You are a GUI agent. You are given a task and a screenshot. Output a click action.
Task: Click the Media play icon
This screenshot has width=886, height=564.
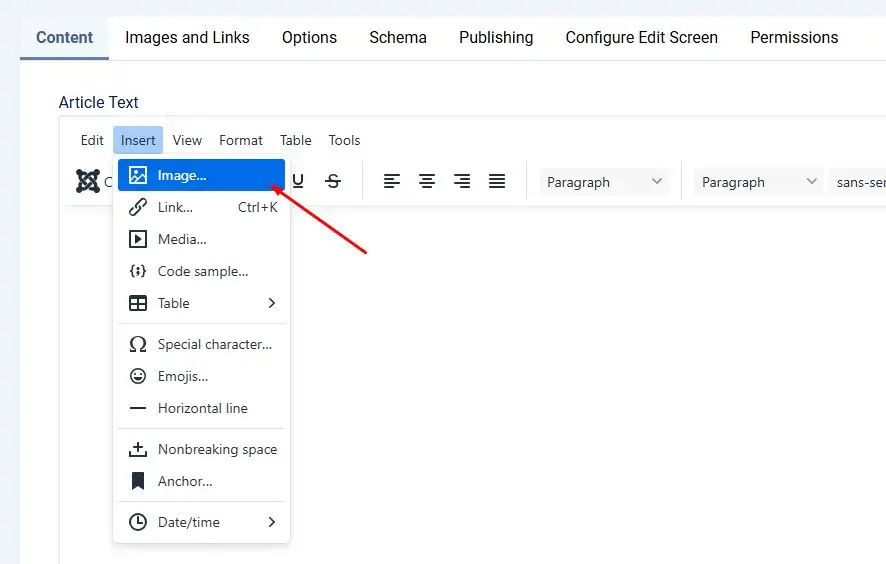pyautogui.click(x=138, y=239)
